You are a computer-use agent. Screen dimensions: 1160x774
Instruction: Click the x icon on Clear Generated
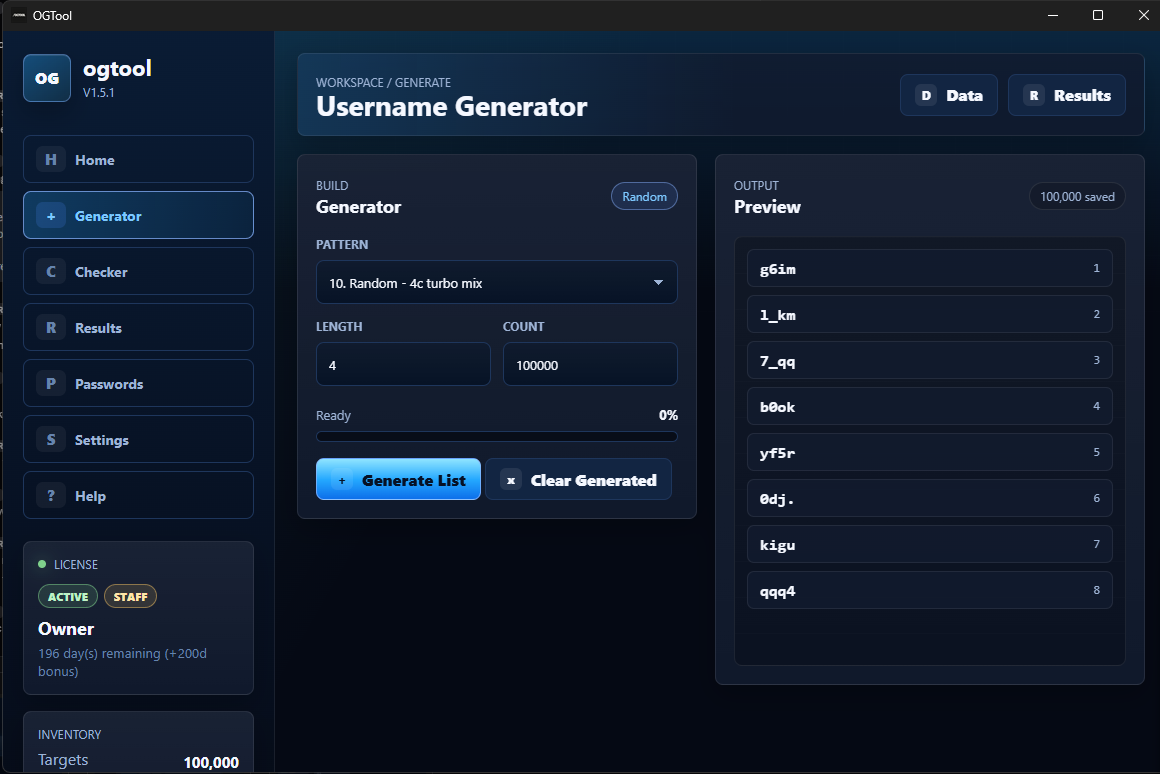[x=510, y=480]
